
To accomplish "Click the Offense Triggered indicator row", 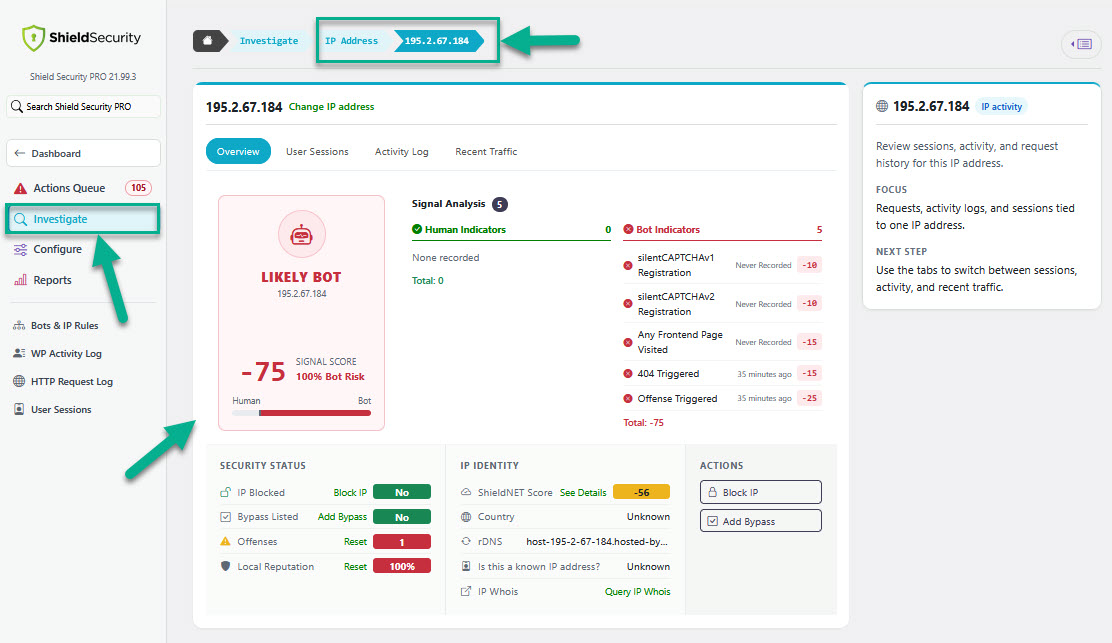I will point(722,398).
